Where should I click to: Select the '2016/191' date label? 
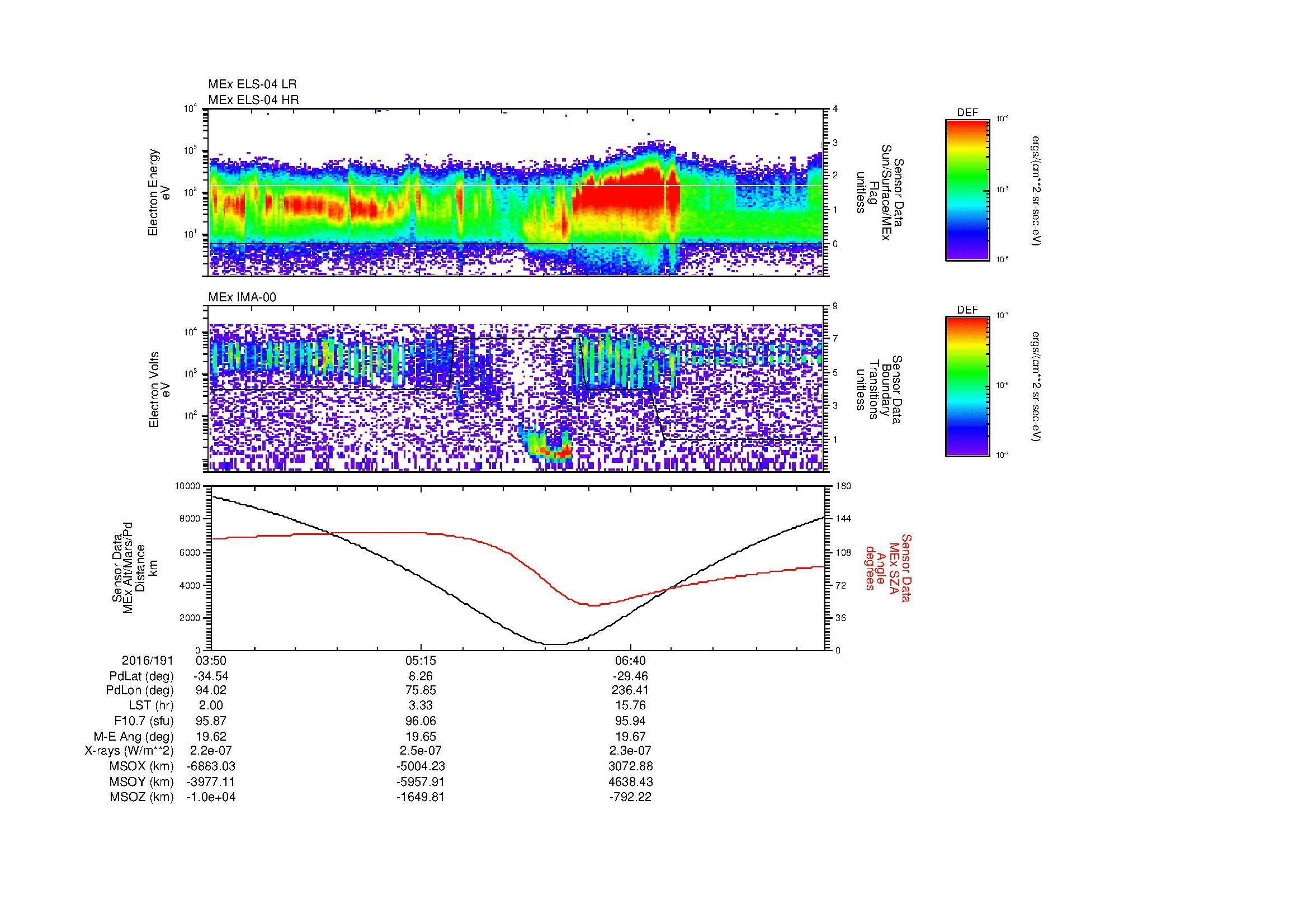[x=148, y=661]
